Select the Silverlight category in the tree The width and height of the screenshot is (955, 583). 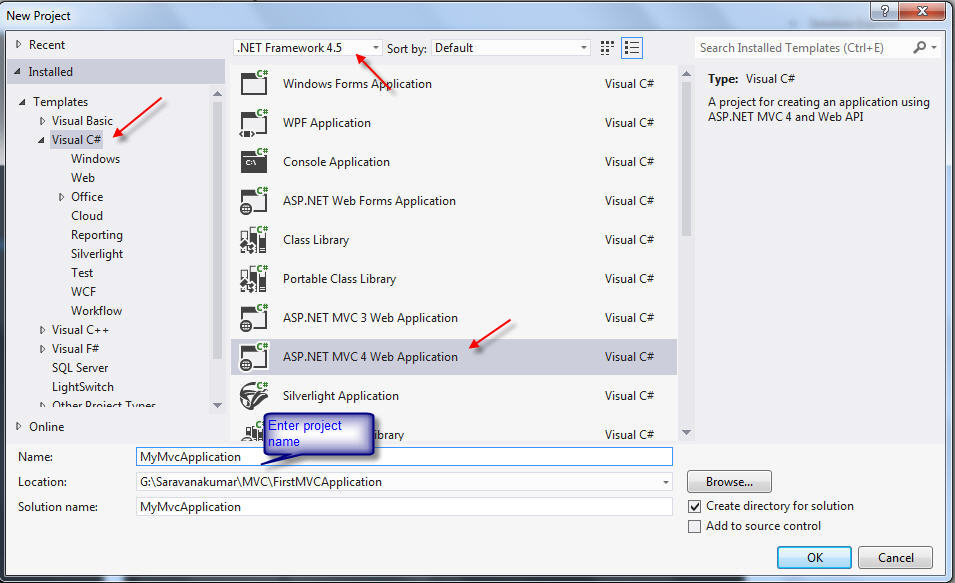coord(97,253)
